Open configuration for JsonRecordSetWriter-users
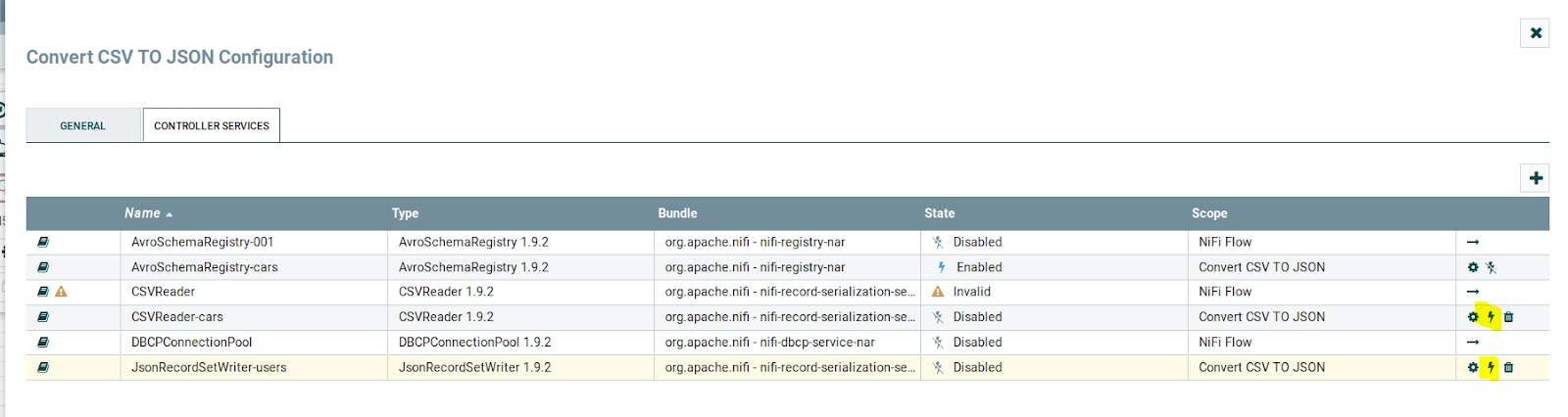Image resolution: width=1568 pixels, height=417 pixels. tap(1472, 368)
